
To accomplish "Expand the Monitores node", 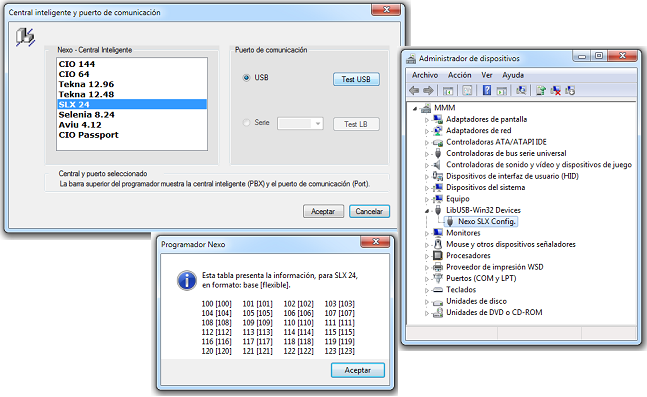I will tap(427, 234).
